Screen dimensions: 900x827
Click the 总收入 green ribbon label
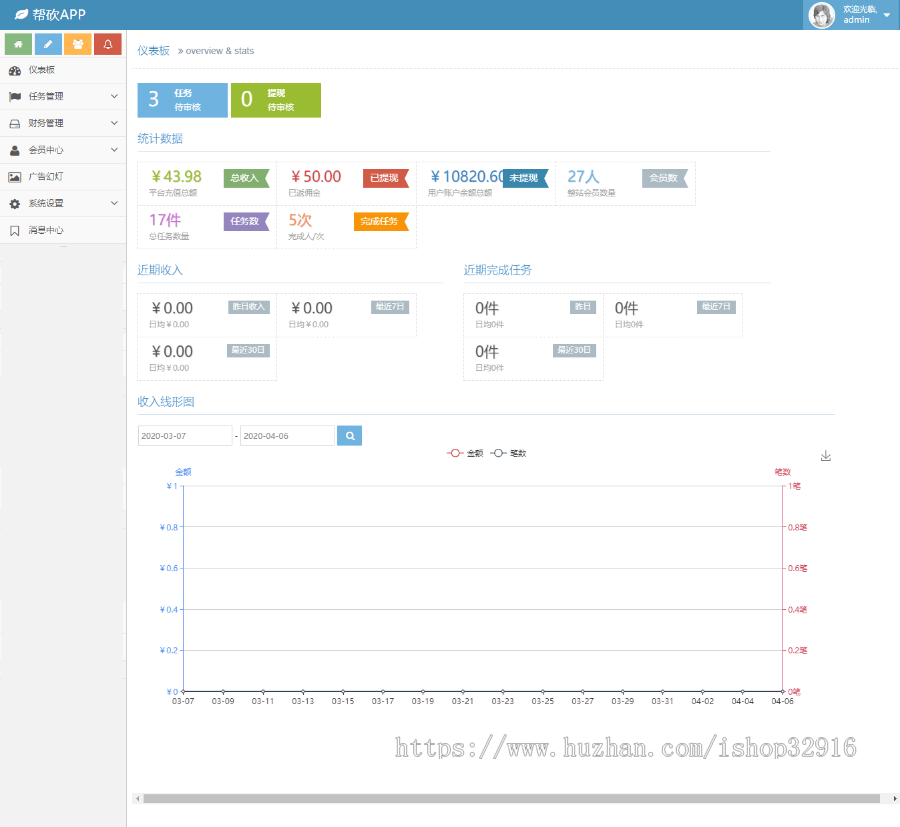(x=247, y=178)
